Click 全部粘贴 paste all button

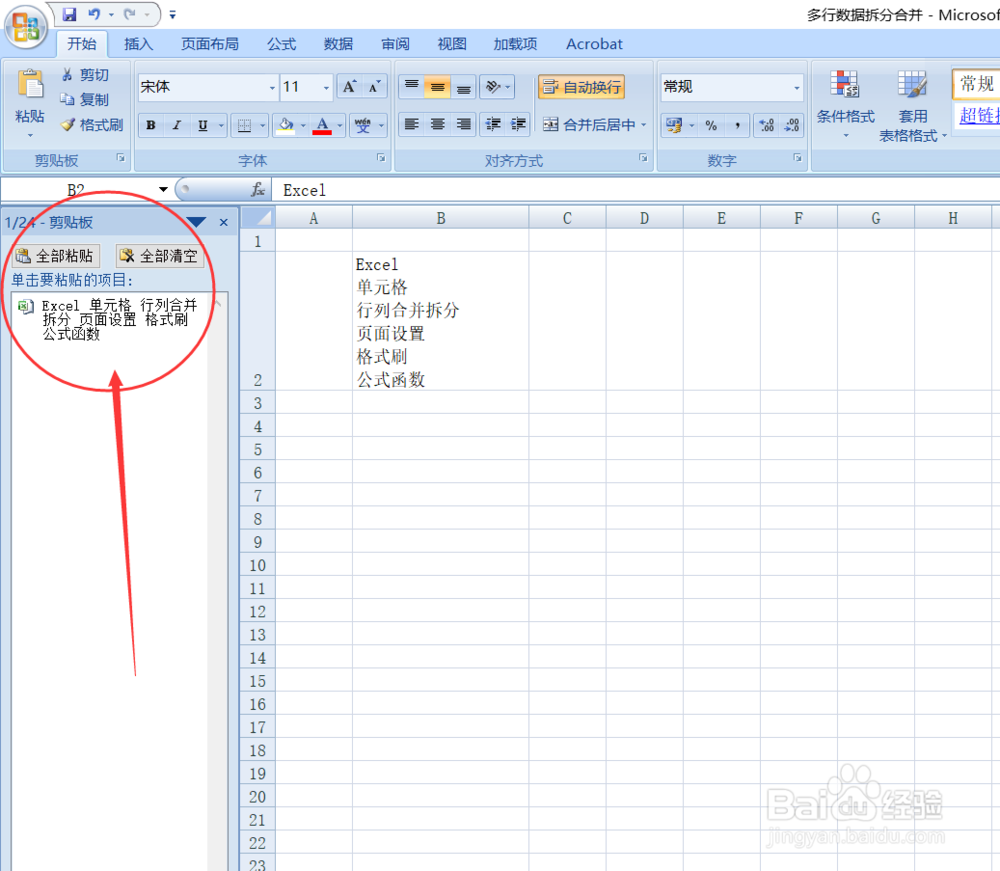(56, 256)
